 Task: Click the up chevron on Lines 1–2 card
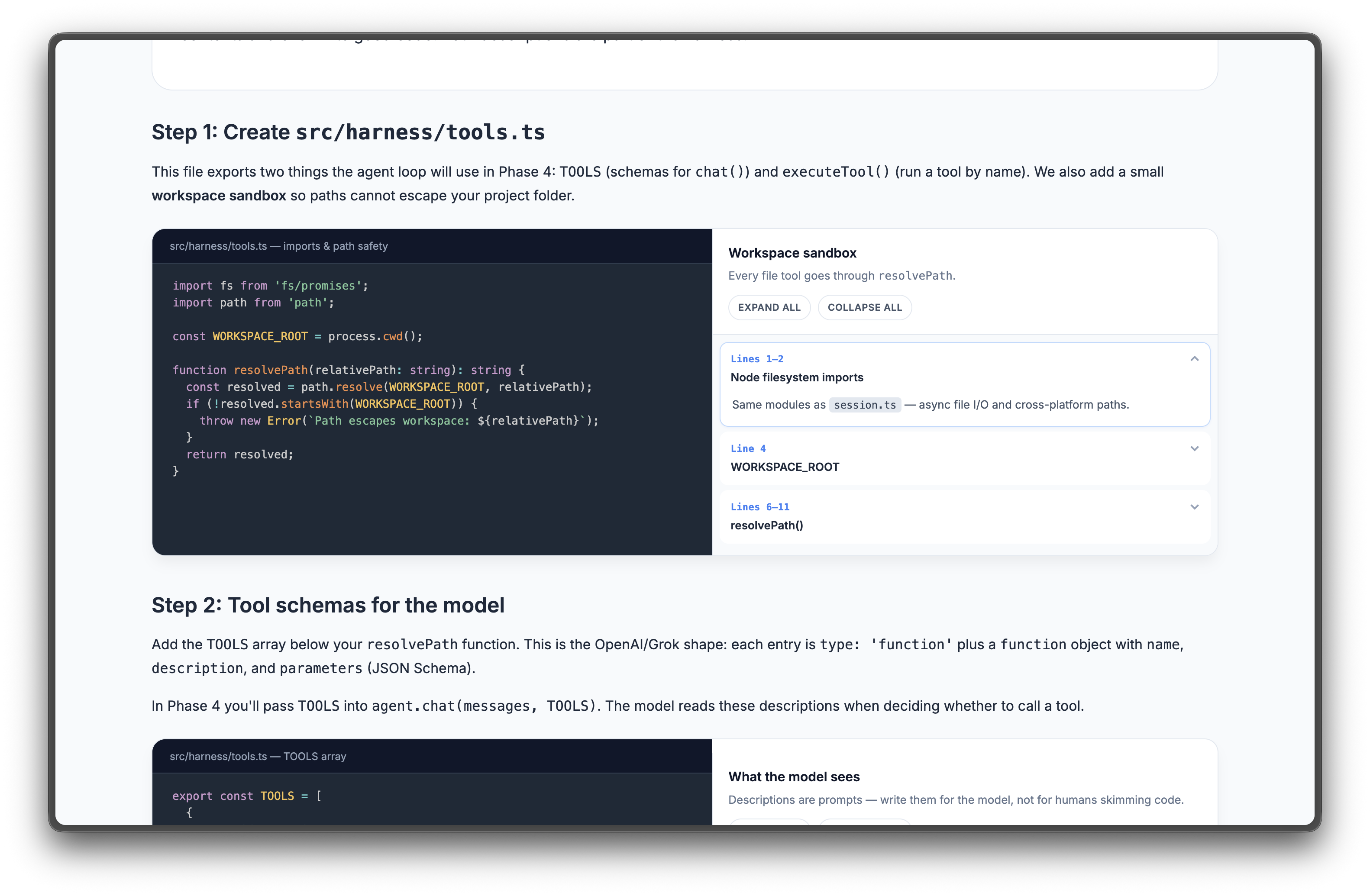1195,359
